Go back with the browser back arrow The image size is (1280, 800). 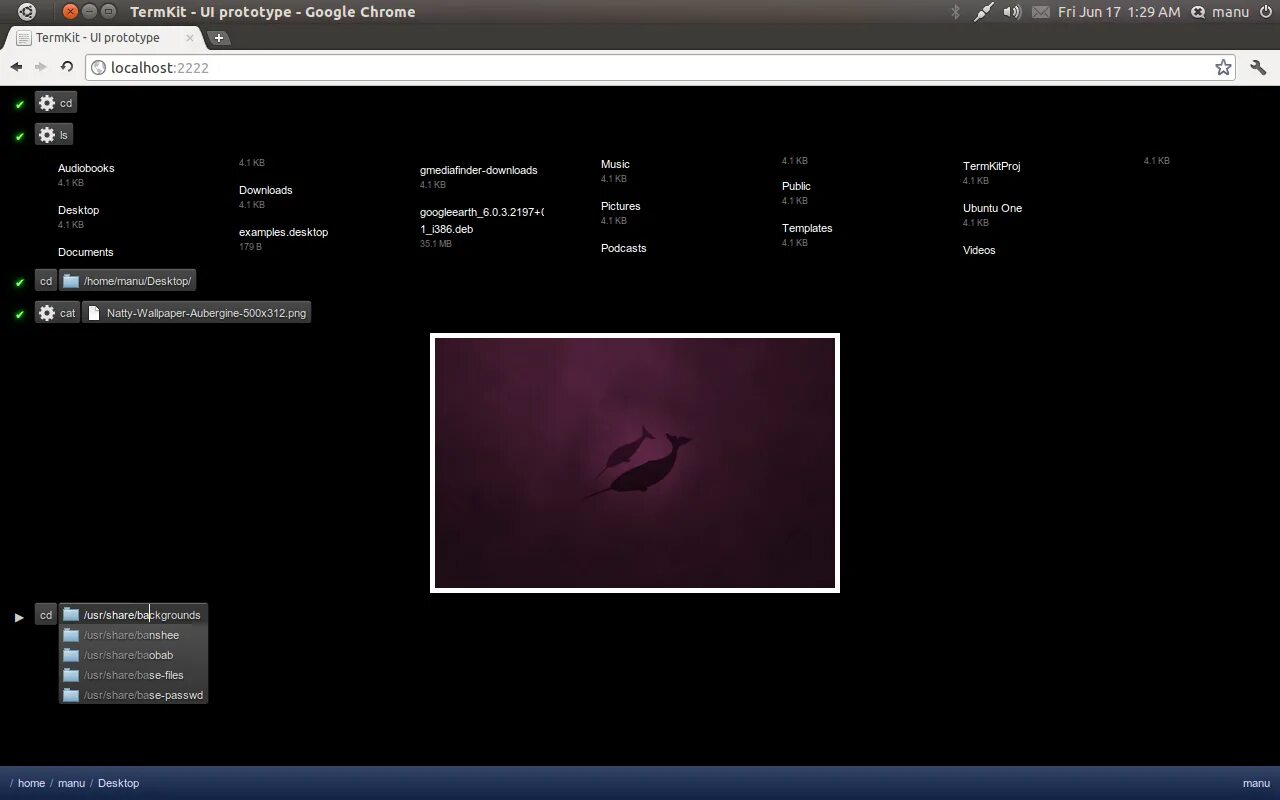pos(16,67)
